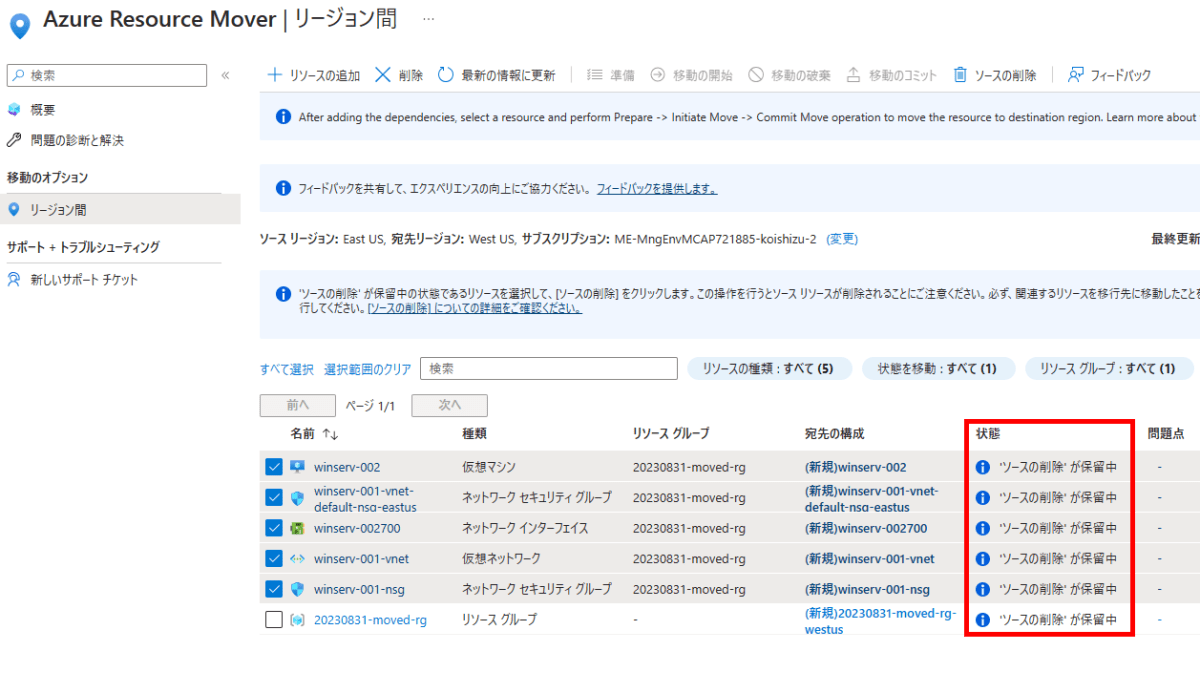Click the 宛先の構成 column header

point(834,434)
